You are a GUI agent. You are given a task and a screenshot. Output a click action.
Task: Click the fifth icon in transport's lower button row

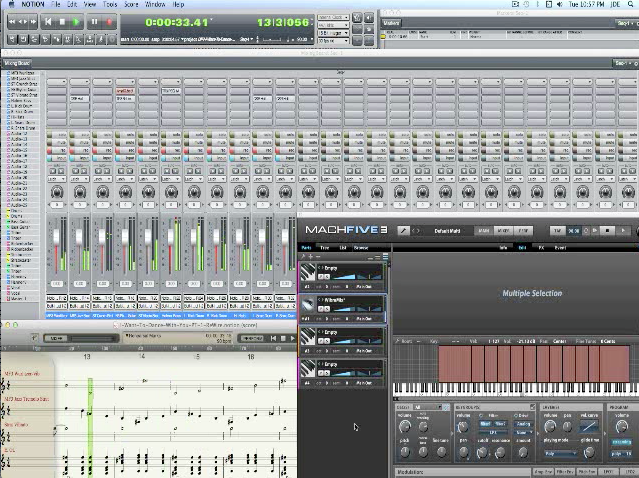pyautogui.click(x=57, y=39)
